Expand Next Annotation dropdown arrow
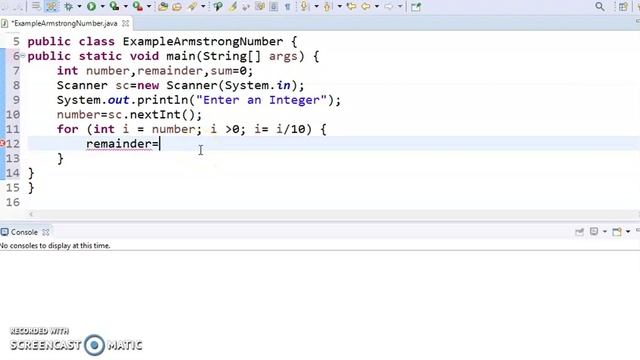 point(316,7)
